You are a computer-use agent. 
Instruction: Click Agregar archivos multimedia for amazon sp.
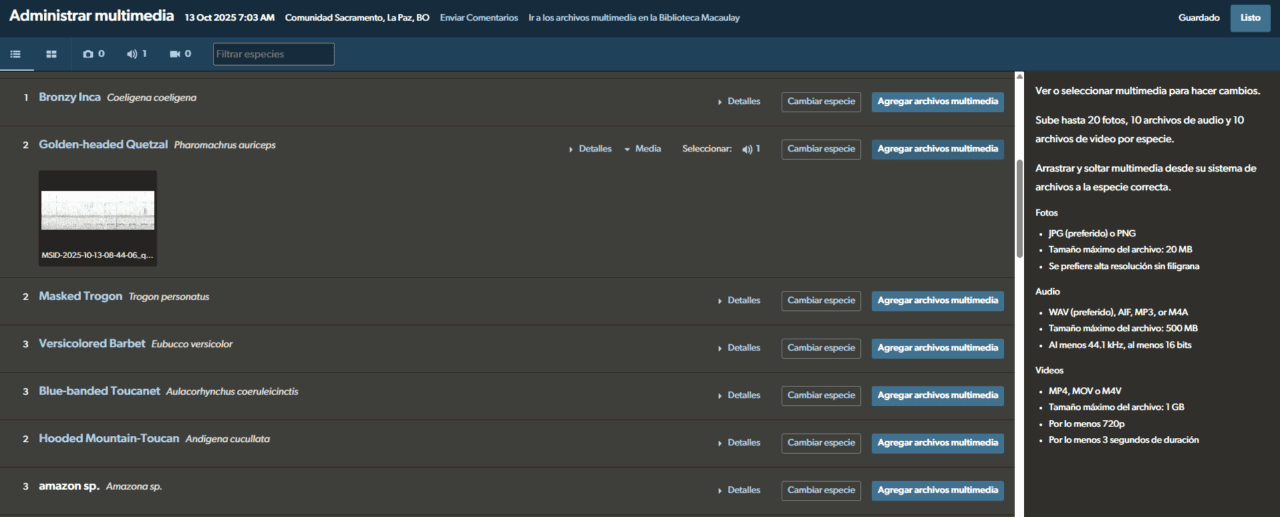point(937,490)
